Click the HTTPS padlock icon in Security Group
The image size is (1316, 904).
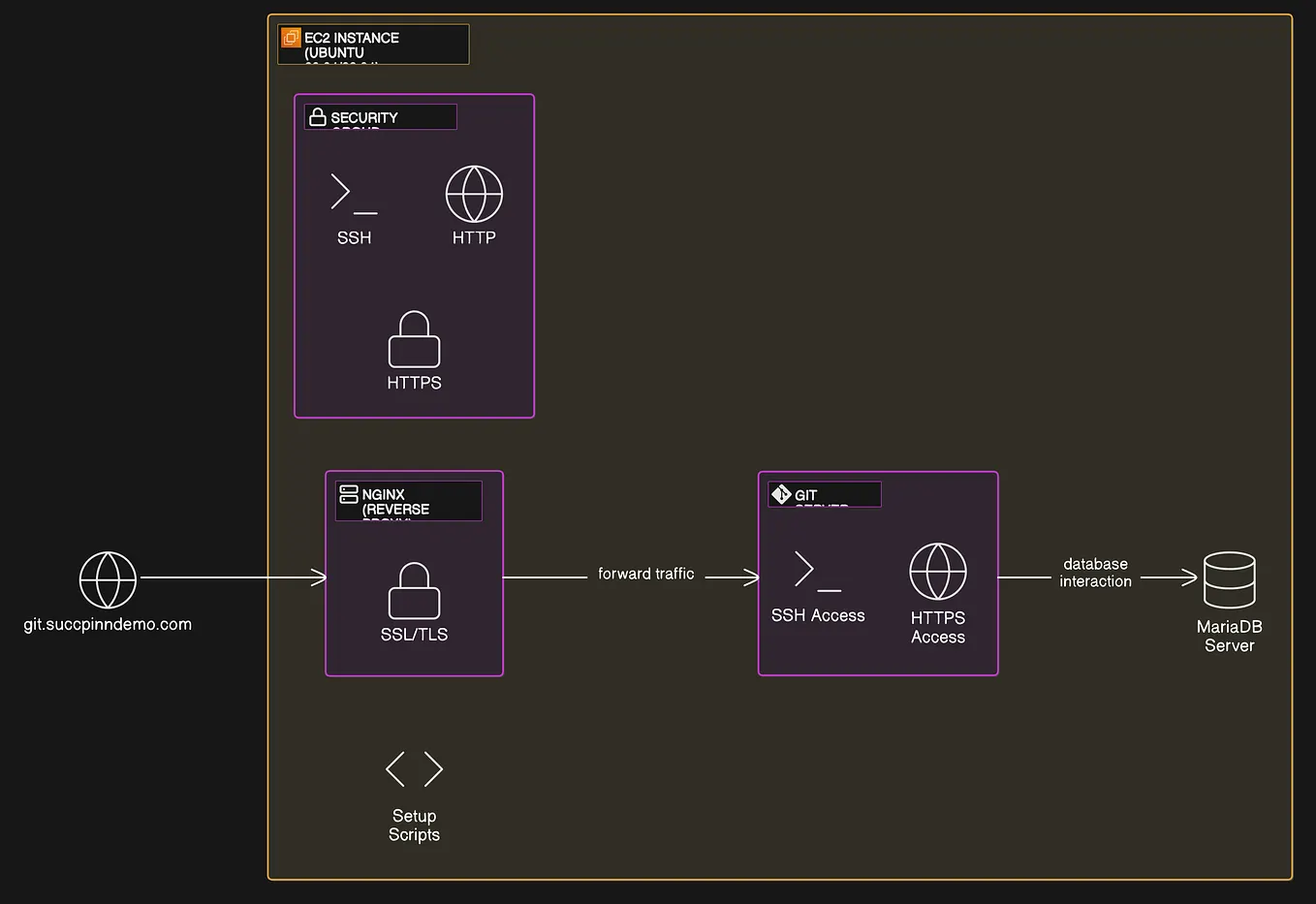414,341
